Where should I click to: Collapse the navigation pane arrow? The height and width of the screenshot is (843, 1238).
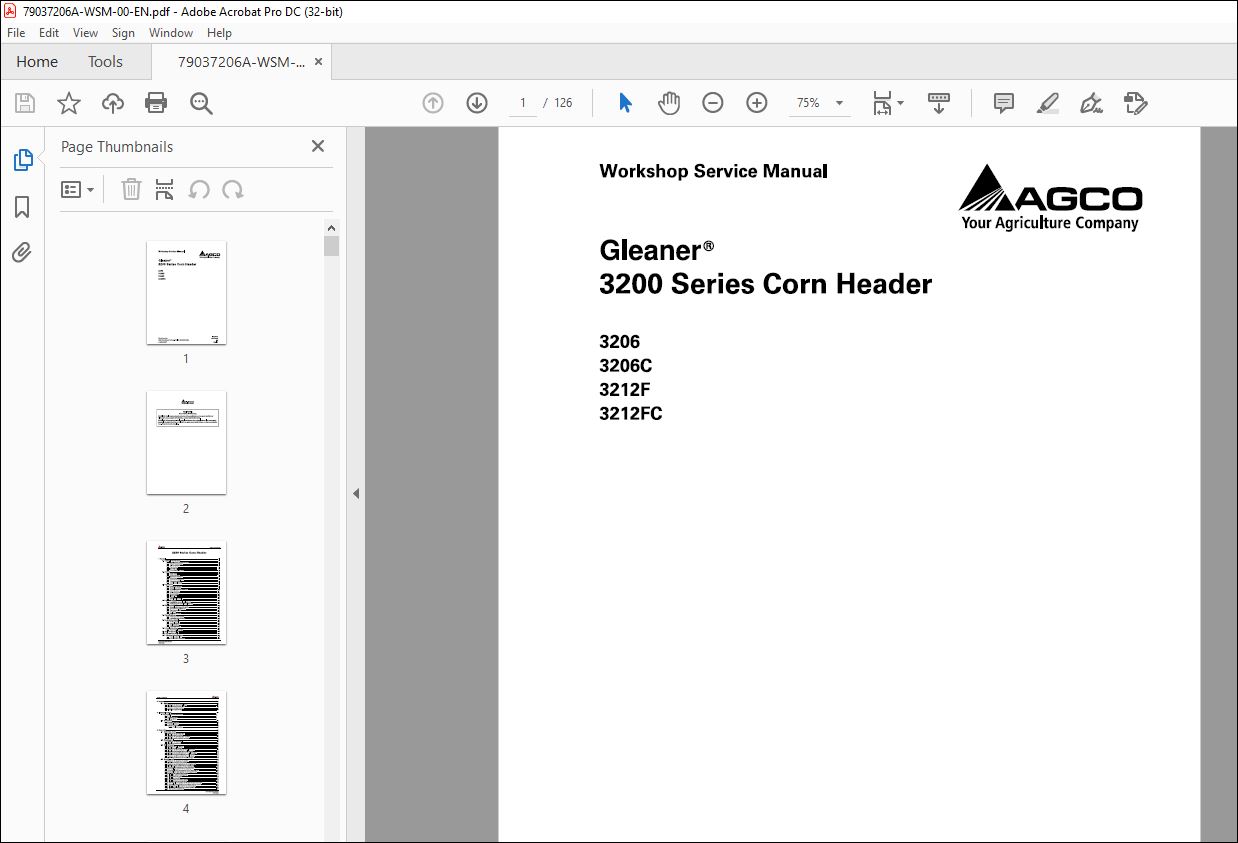pos(355,493)
